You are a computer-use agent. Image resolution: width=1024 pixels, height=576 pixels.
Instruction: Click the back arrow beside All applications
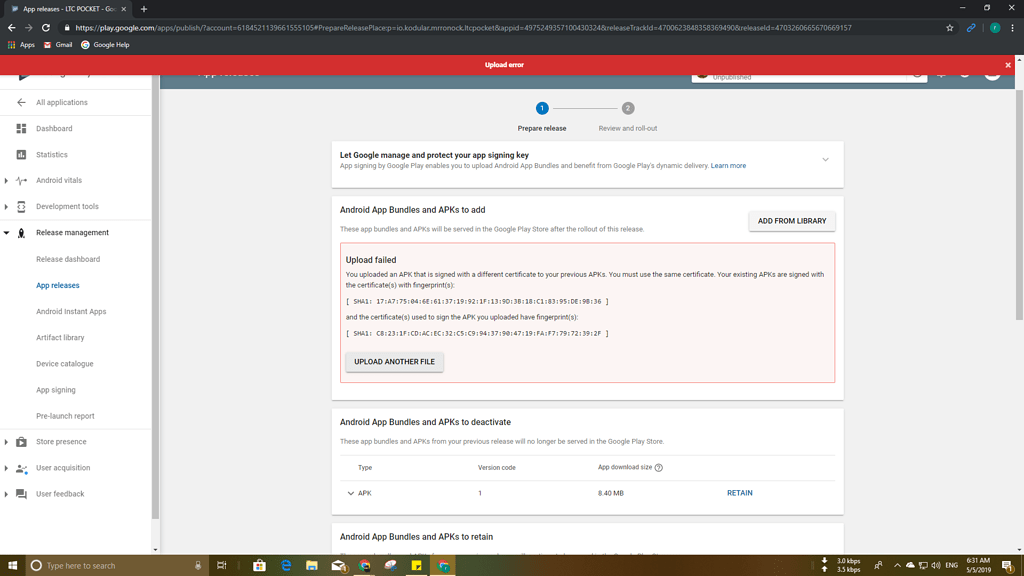tap(20, 102)
